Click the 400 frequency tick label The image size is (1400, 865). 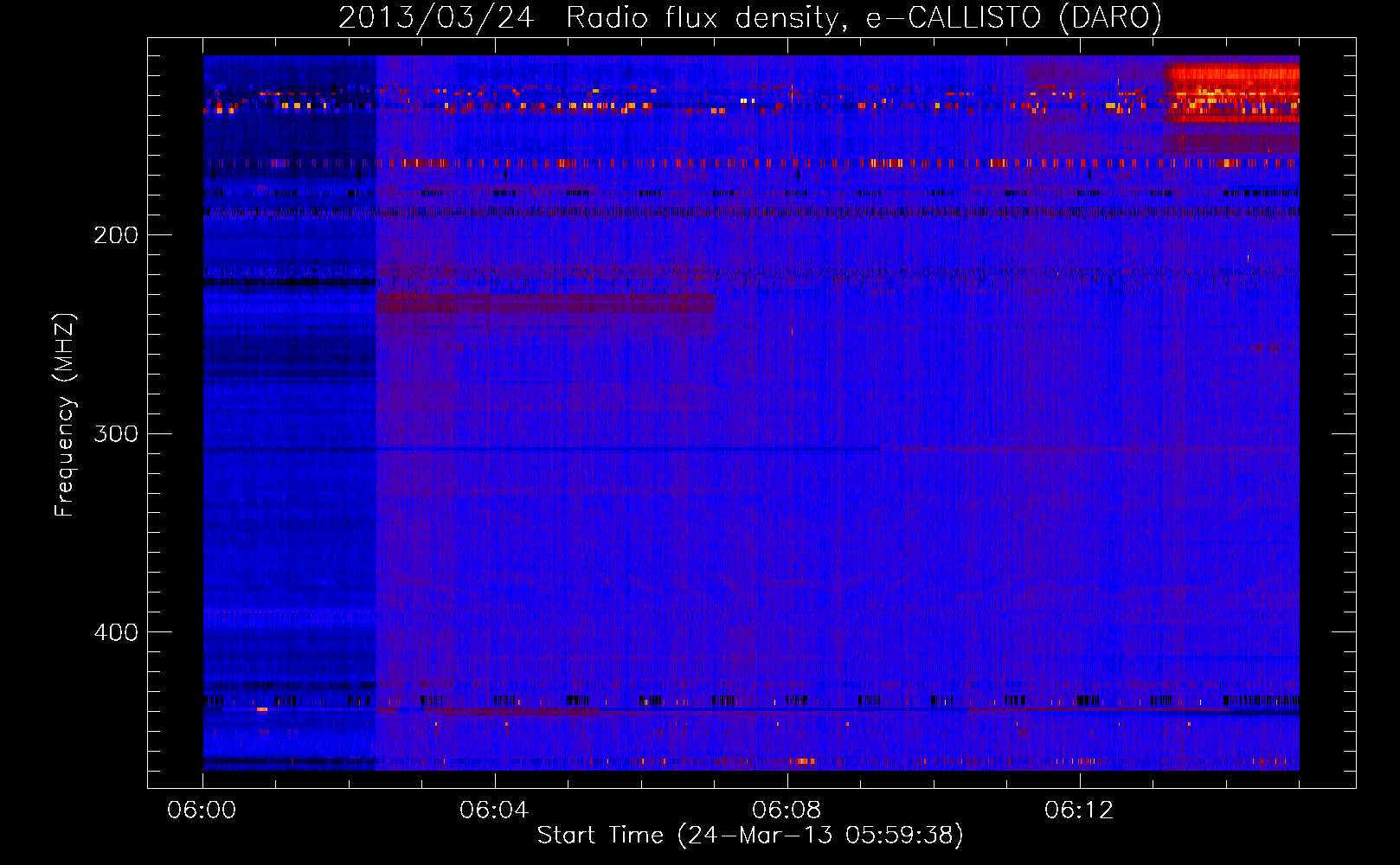[116, 632]
